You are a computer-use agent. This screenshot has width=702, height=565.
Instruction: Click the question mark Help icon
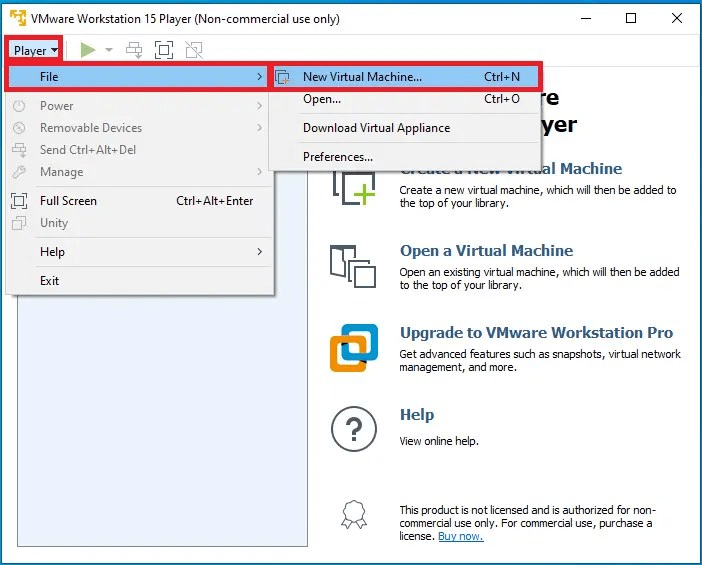tap(354, 429)
